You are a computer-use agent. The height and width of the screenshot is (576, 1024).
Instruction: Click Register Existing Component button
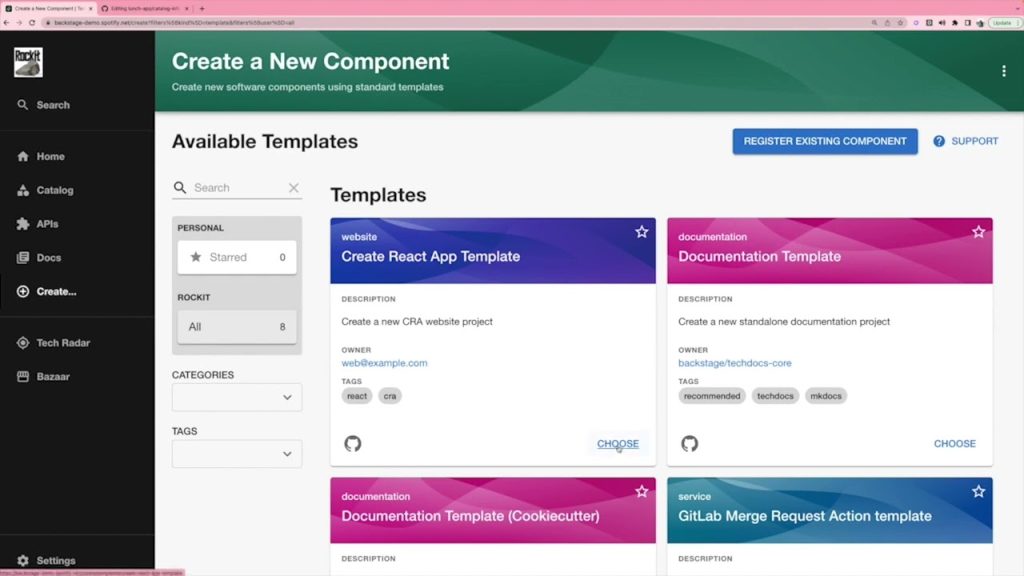825,141
